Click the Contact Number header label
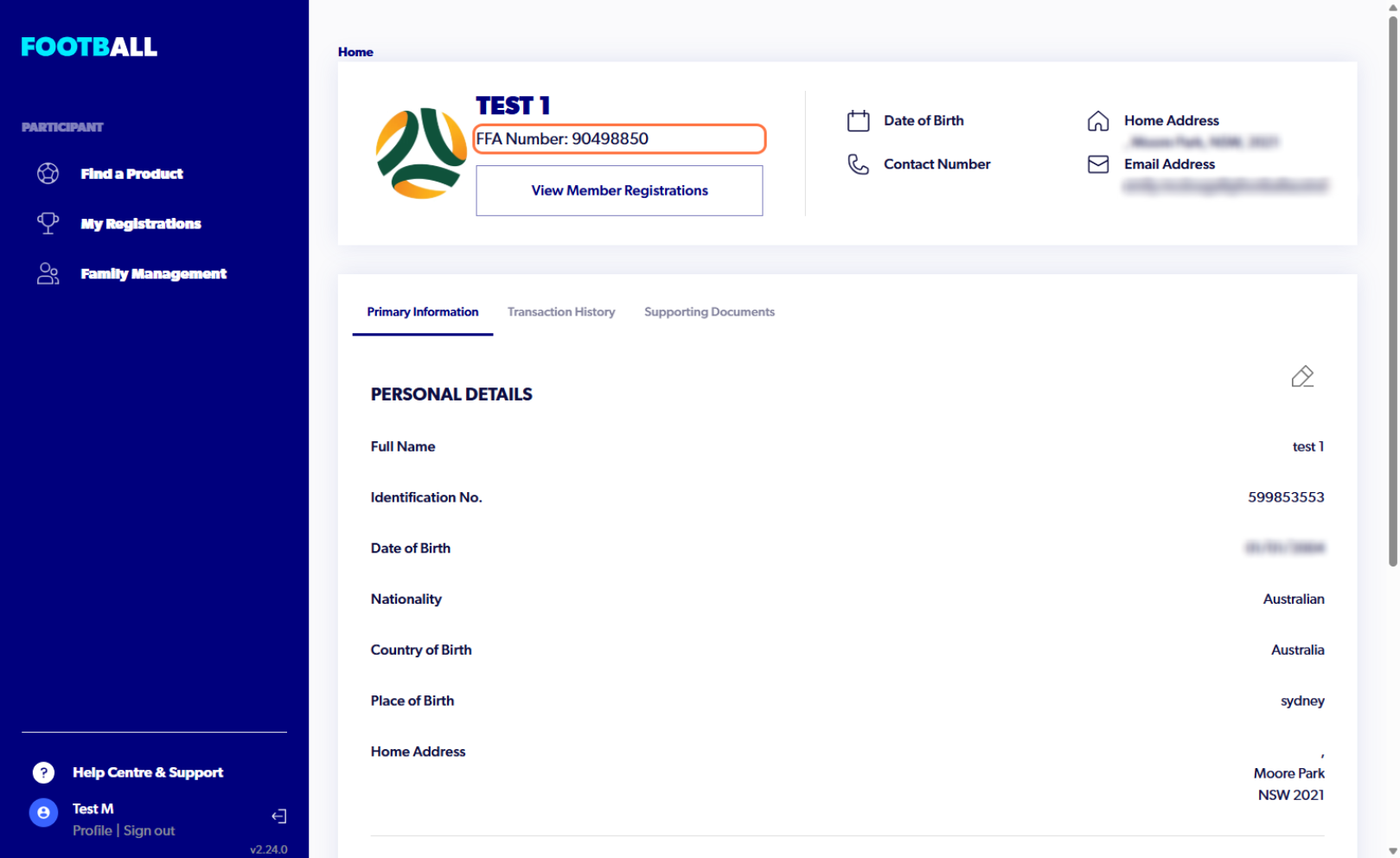Screen dimensions: 1400x858 tap(937, 164)
